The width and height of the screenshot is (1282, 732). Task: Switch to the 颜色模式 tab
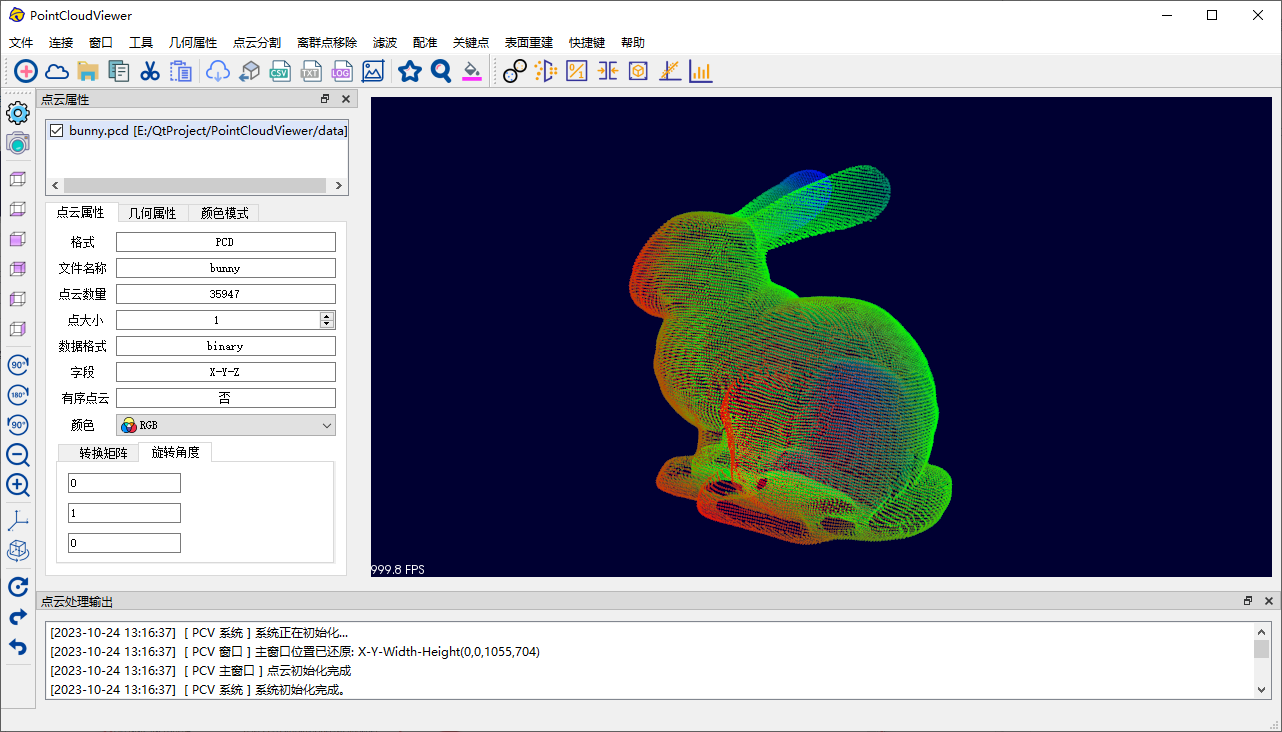[224, 213]
